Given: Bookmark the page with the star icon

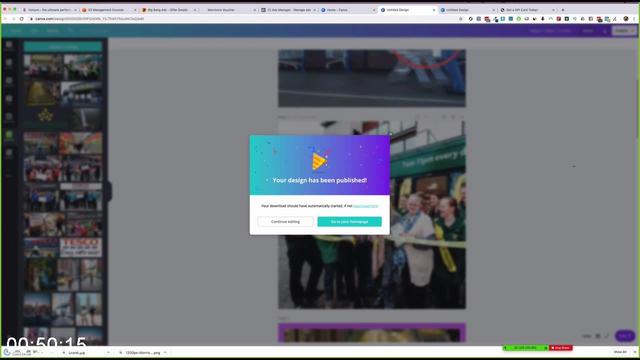Looking at the screenshot, I should (x=461, y=19).
